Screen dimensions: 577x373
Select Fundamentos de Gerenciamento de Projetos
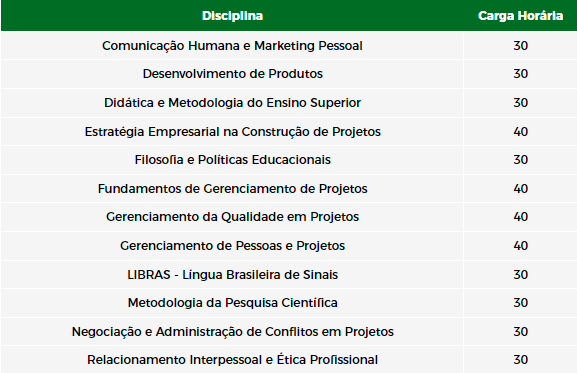point(233,189)
